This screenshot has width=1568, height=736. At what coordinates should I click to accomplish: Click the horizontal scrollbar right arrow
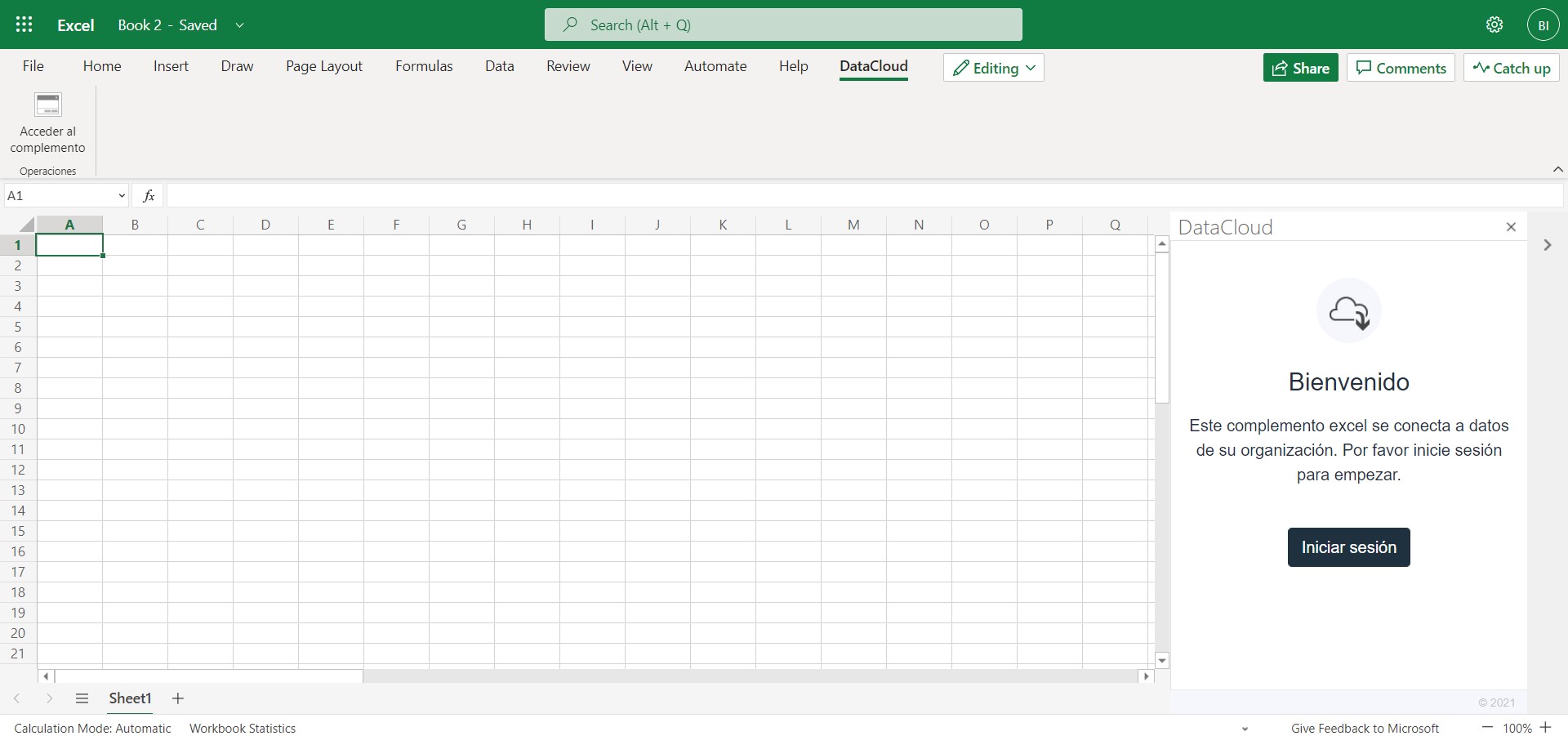click(x=1147, y=676)
